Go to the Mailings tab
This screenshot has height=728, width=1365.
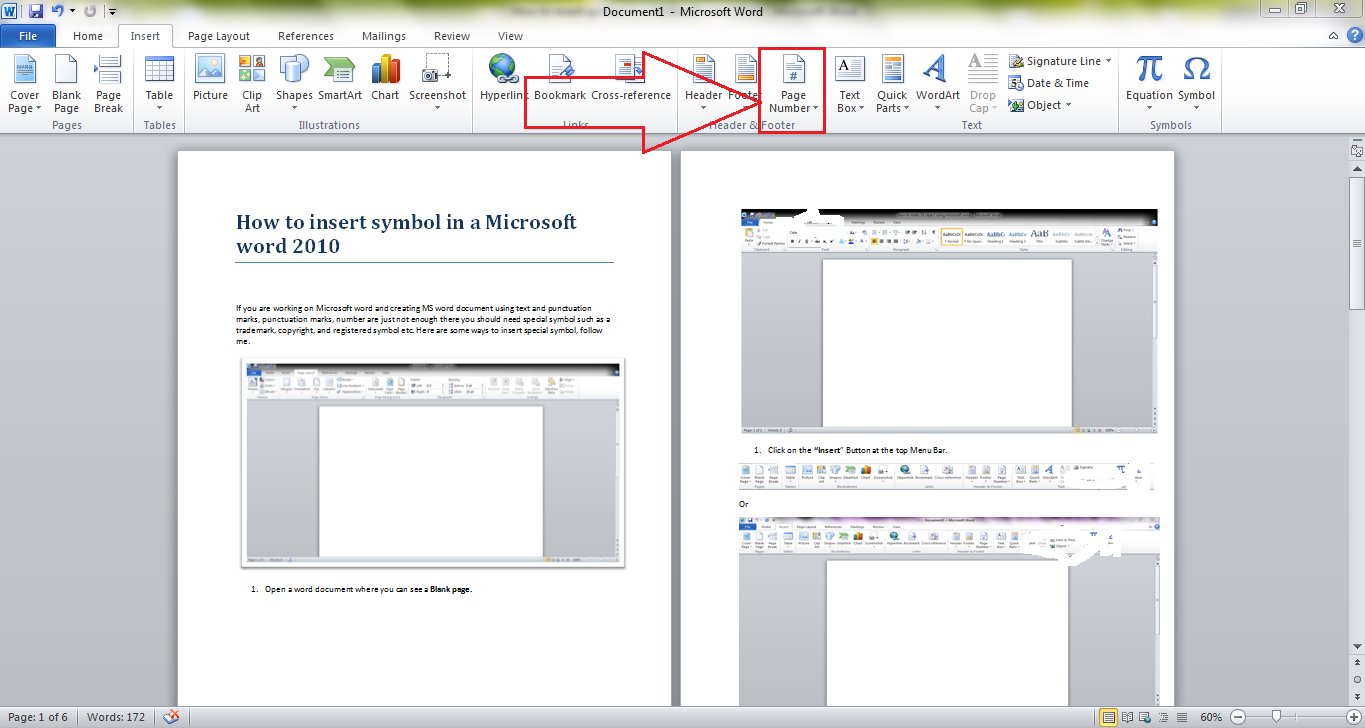tap(384, 36)
